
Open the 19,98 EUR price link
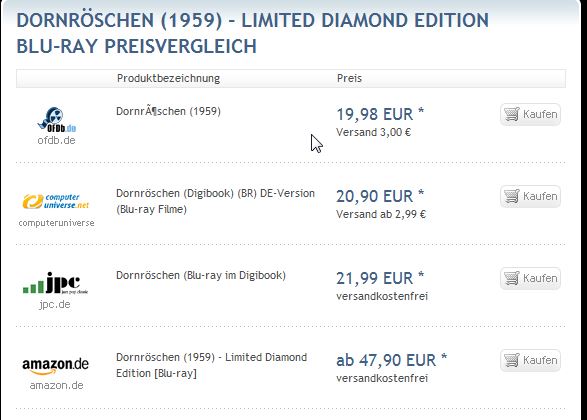[x=380, y=114]
